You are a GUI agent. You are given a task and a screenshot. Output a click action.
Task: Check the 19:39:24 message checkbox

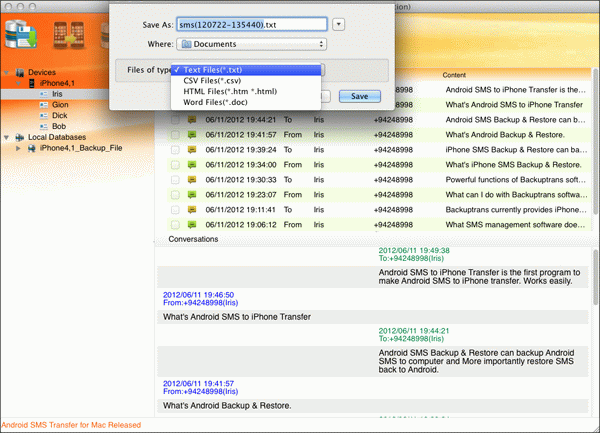click(x=175, y=150)
